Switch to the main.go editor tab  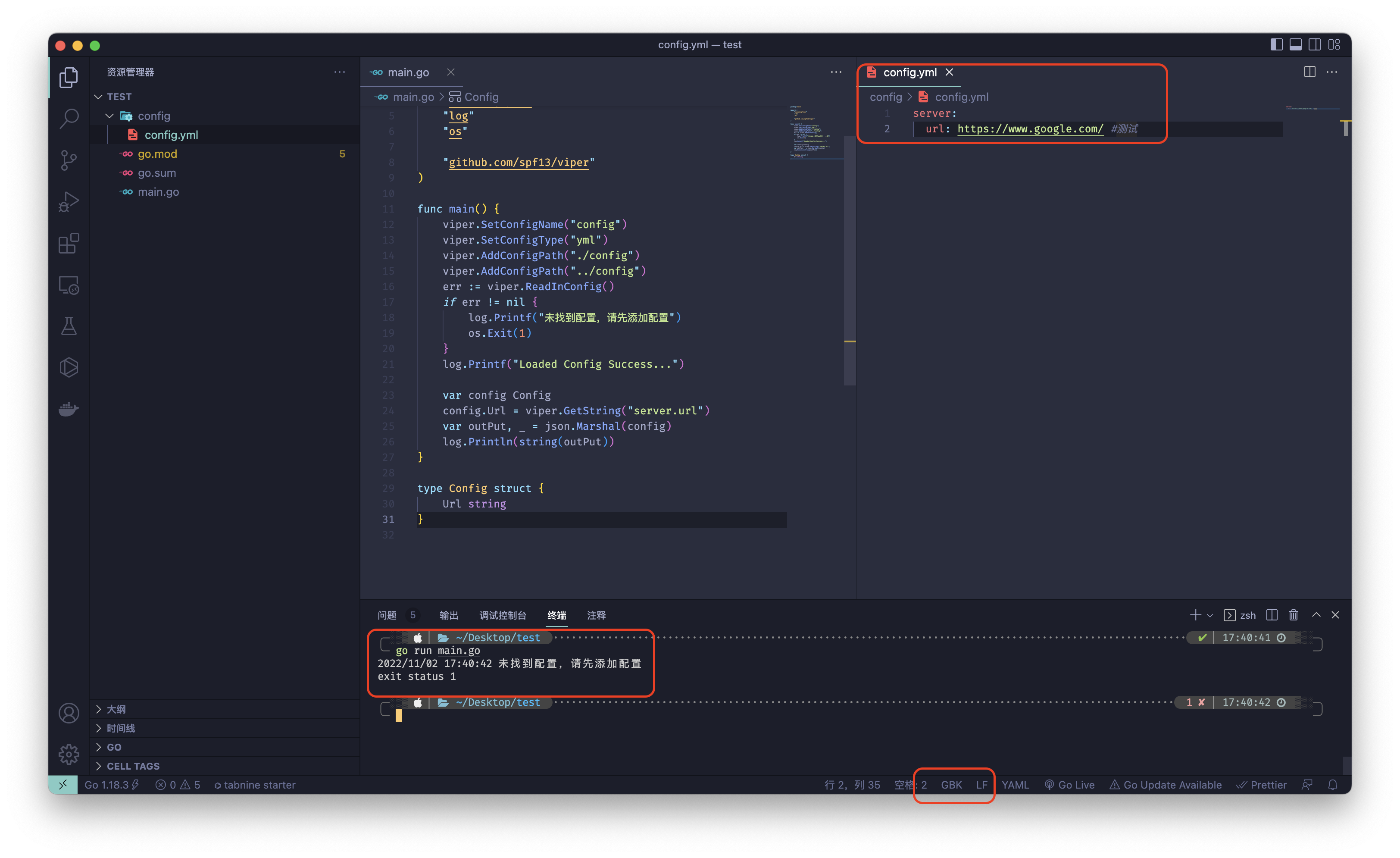pyautogui.click(x=408, y=72)
